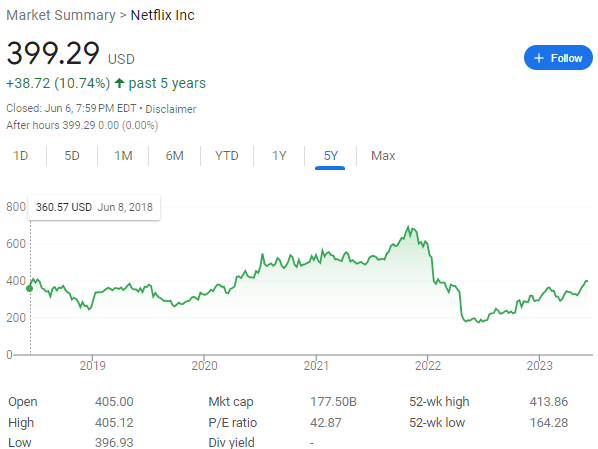Select the 1M range tab

click(123, 156)
